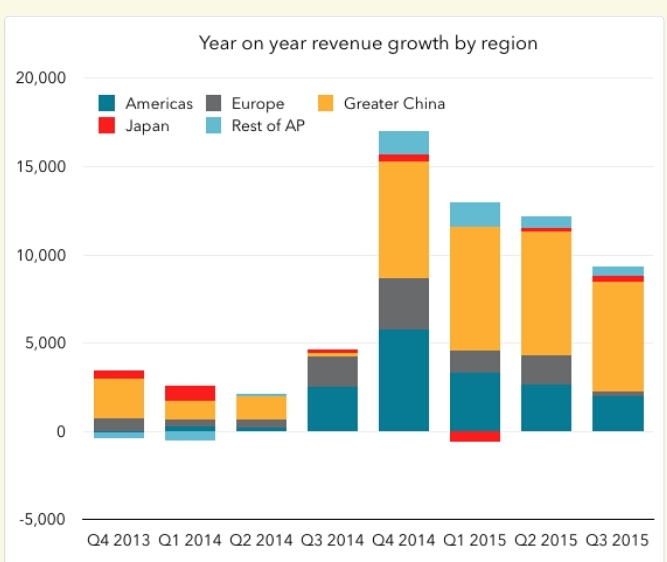Screen dimensions: 667x562
Task: Click the Americas legend color swatch
Action: click(106, 103)
